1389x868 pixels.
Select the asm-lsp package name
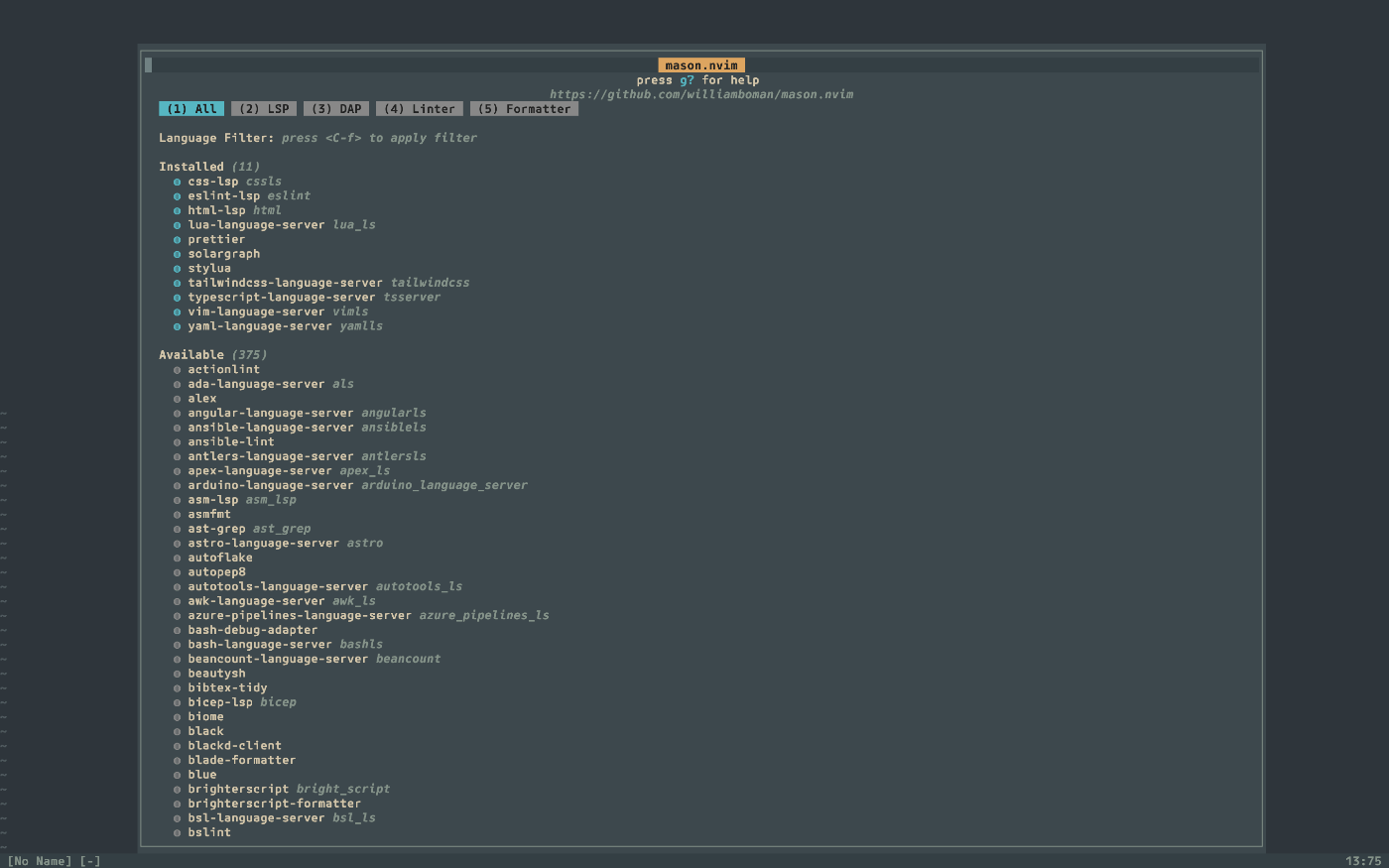[x=213, y=500]
